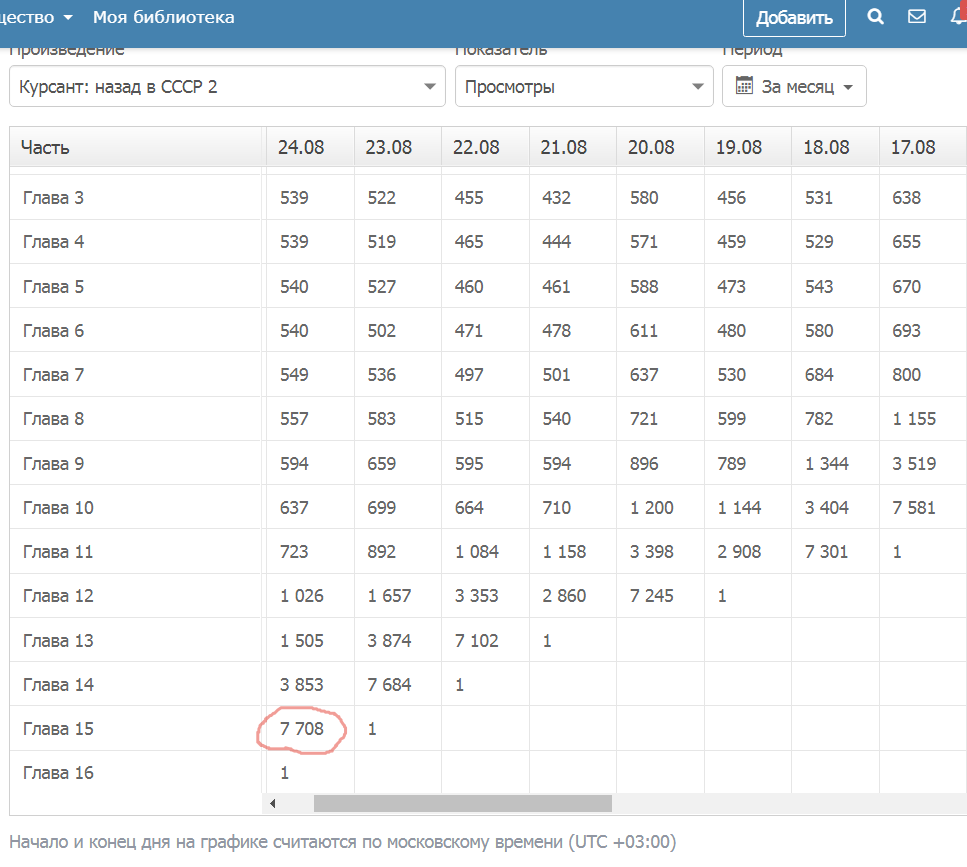This screenshot has height=867, width=967.
Task: Select the Глава 3 row label
Action: pos(53,198)
